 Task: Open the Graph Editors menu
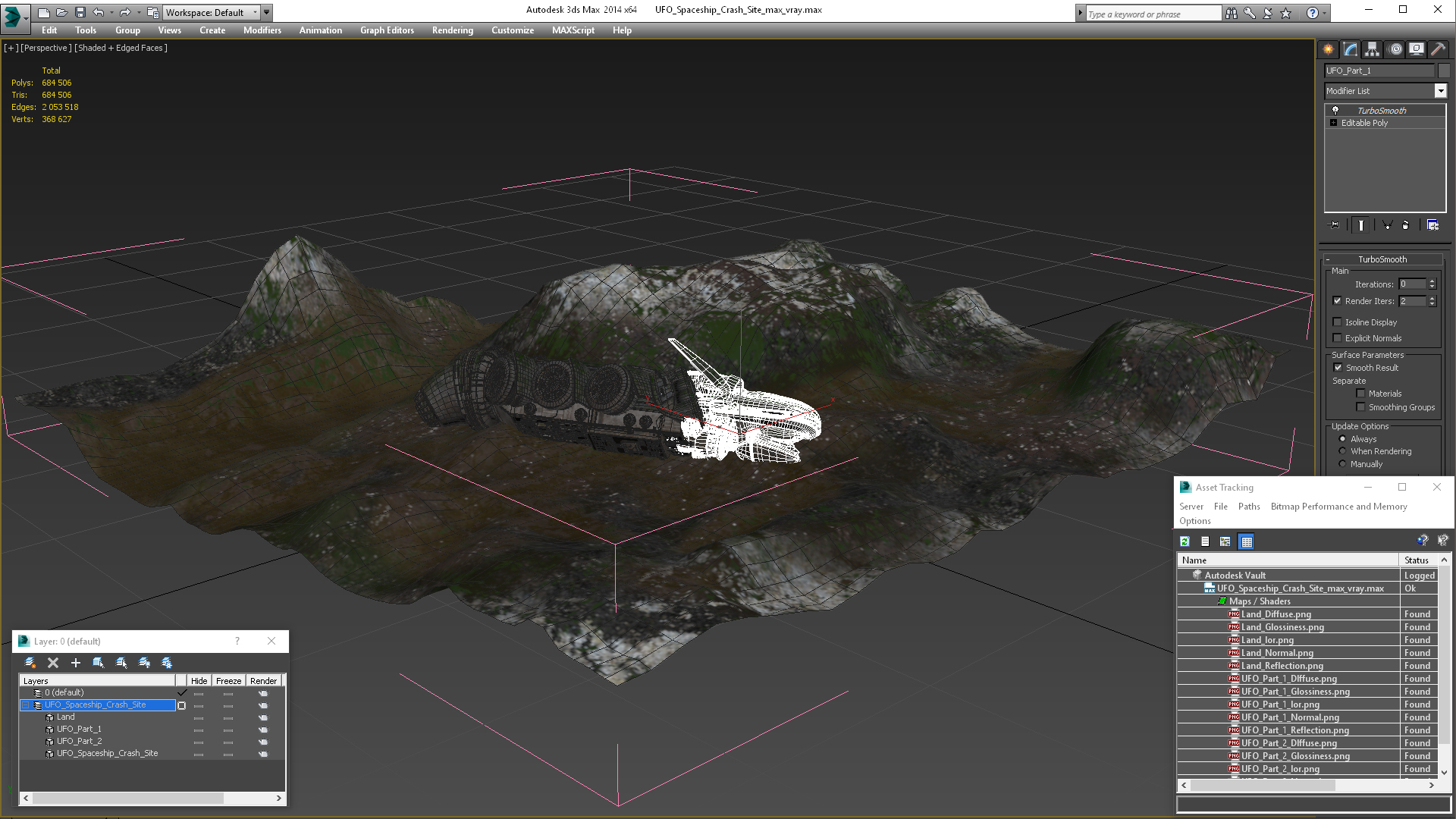tap(387, 30)
